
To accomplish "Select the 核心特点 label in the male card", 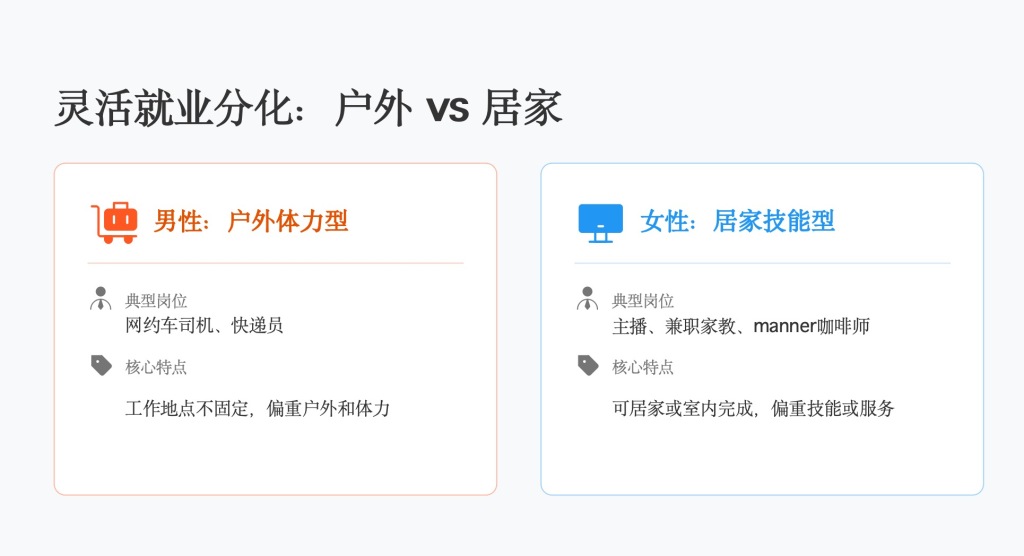I will click(156, 367).
